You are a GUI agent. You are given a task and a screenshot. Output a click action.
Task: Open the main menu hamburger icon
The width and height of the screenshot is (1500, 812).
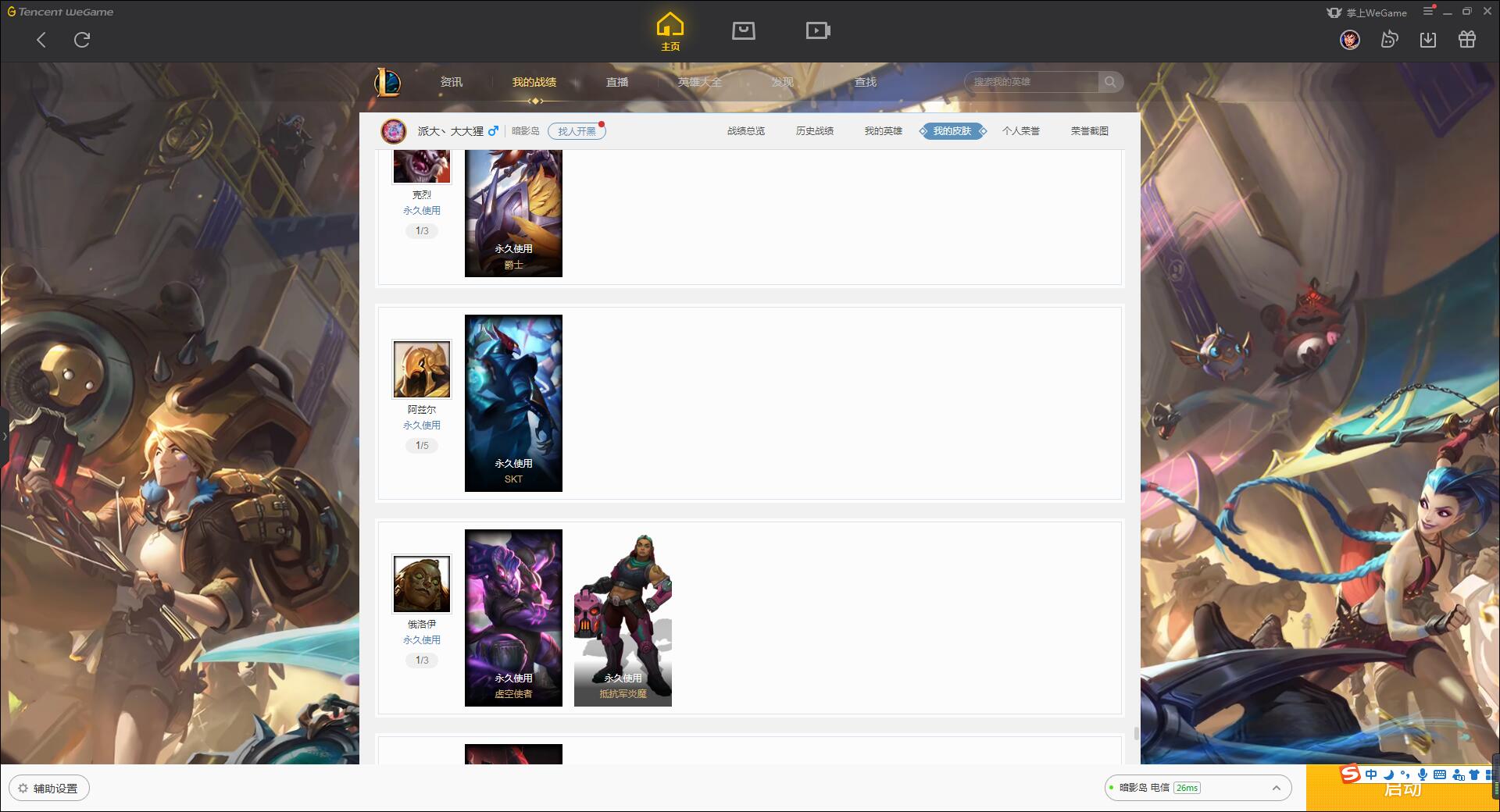click(1429, 11)
